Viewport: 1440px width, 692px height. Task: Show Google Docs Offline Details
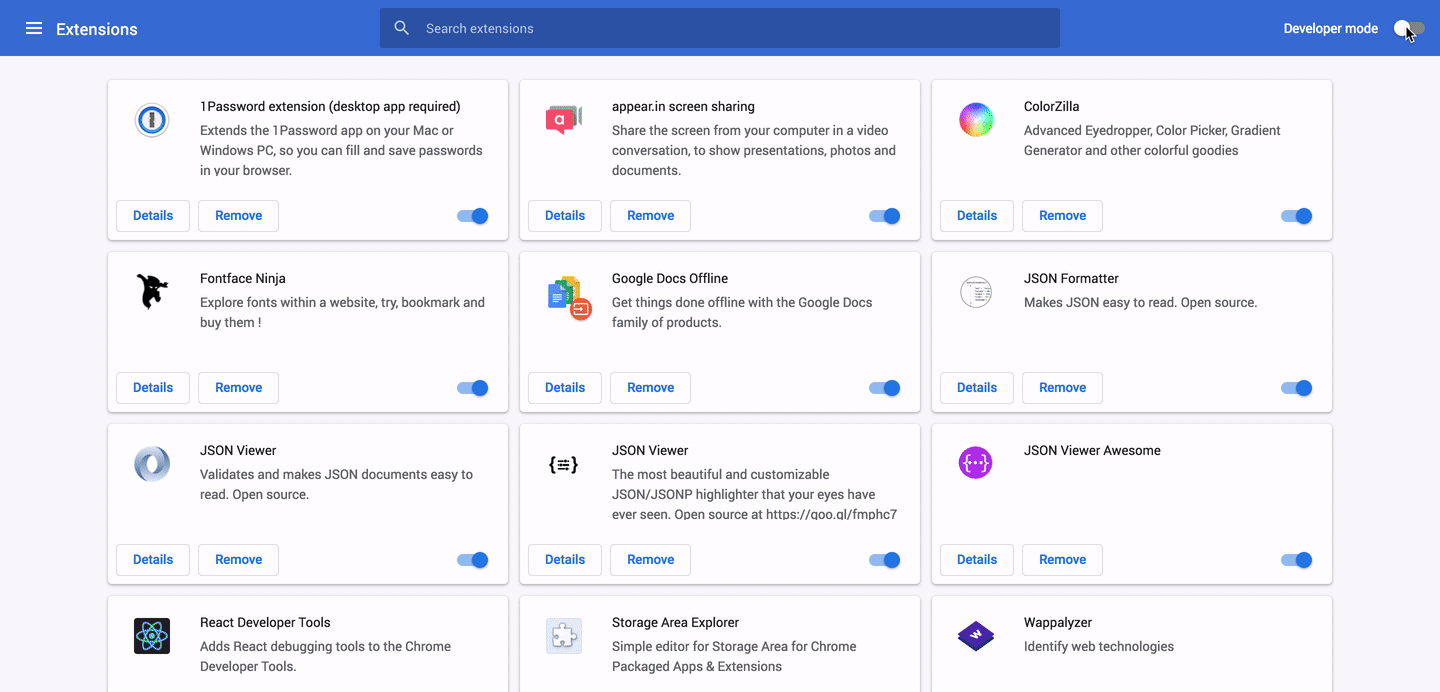(565, 388)
